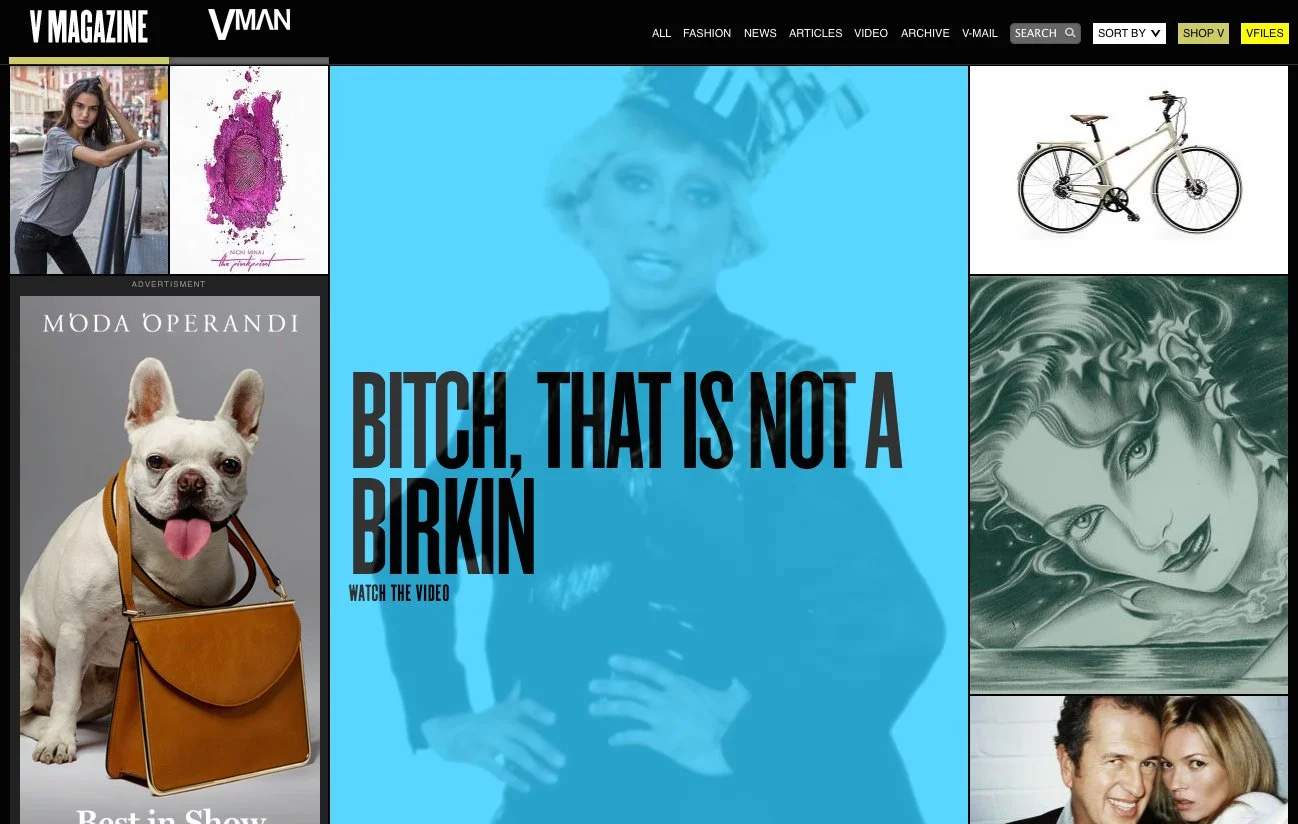Open the NEWS section
Image resolution: width=1298 pixels, height=824 pixels.
point(760,33)
